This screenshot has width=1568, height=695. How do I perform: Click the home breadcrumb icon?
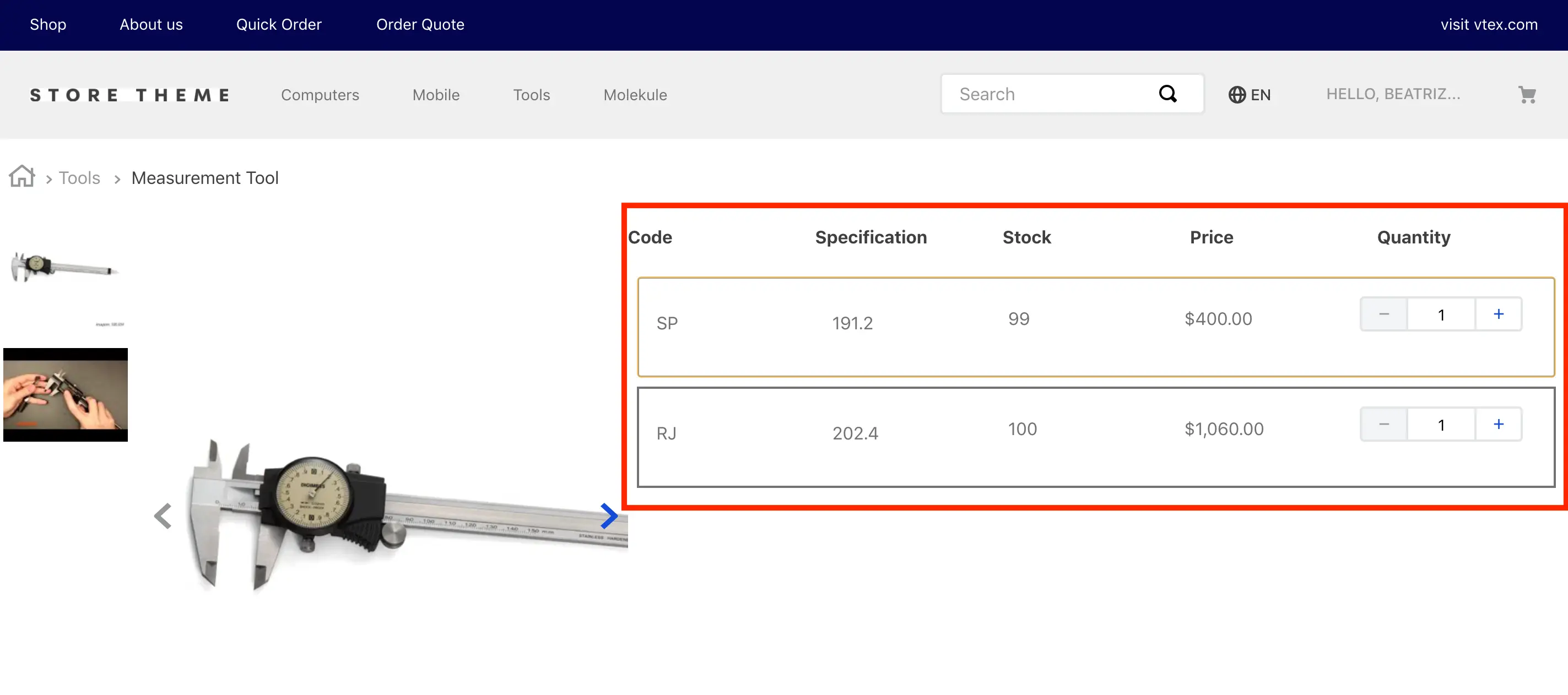coord(22,176)
